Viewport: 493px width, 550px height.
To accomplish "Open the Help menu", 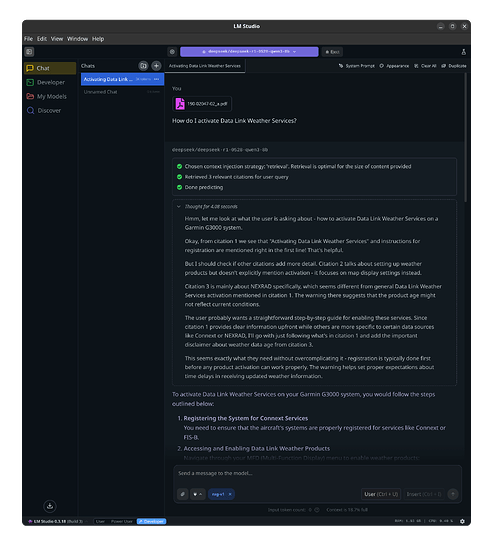I will click(x=98, y=39).
